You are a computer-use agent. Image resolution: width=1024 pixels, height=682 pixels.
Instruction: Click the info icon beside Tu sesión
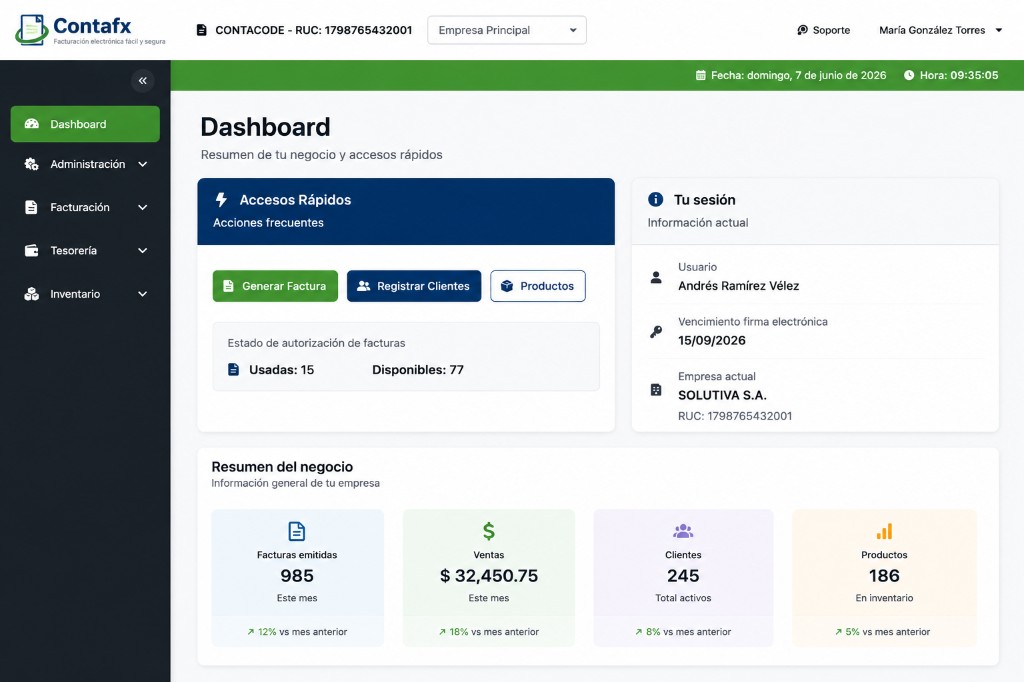(655, 199)
